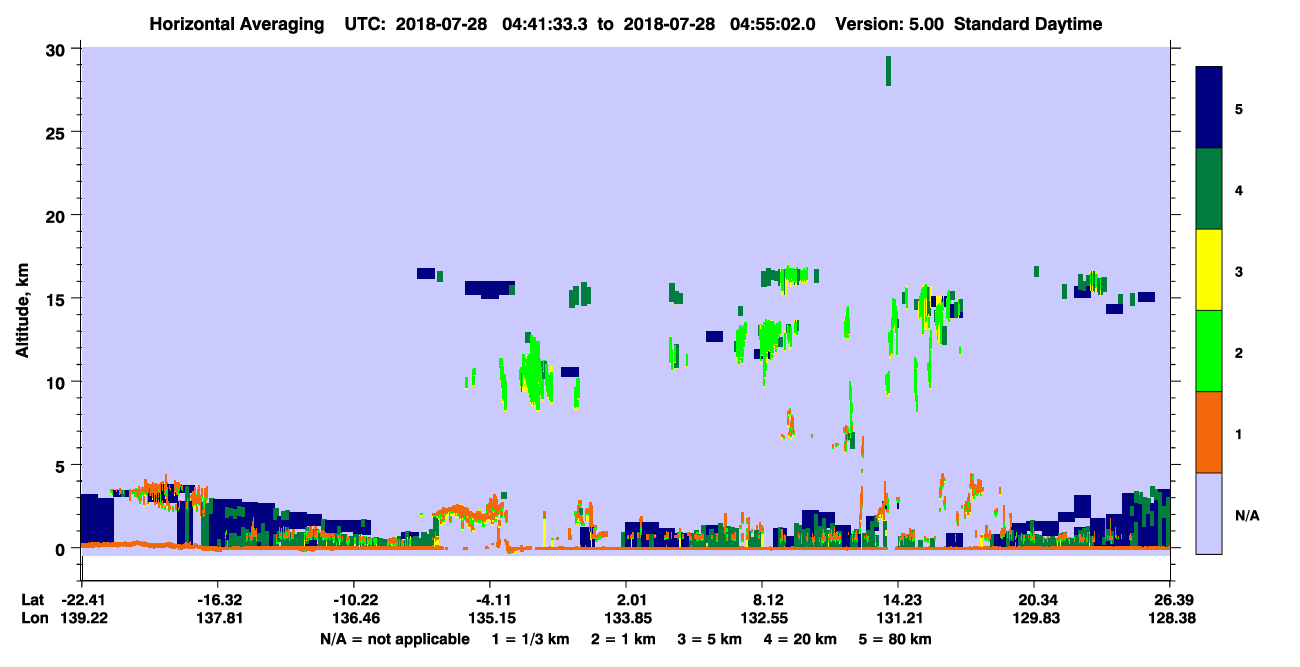
Task: Click the isolated green feature near 29 km altitude
Action: pyautogui.click(x=888, y=70)
